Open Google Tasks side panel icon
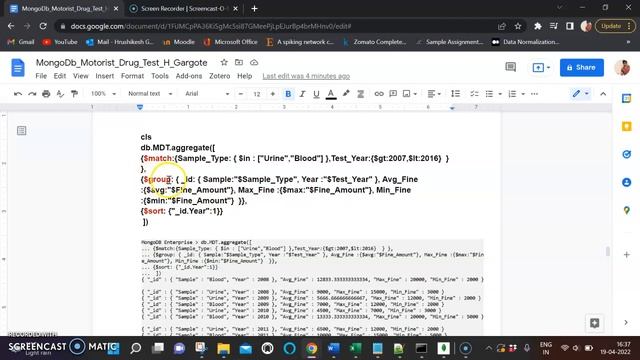This screenshot has width=640, height=360. click(627, 154)
